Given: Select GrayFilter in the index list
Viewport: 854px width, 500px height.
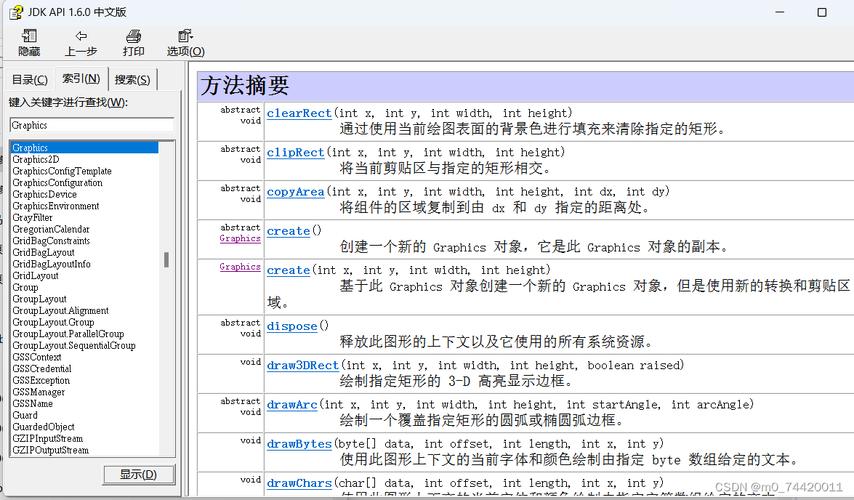Looking at the screenshot, I should [32, 218].
